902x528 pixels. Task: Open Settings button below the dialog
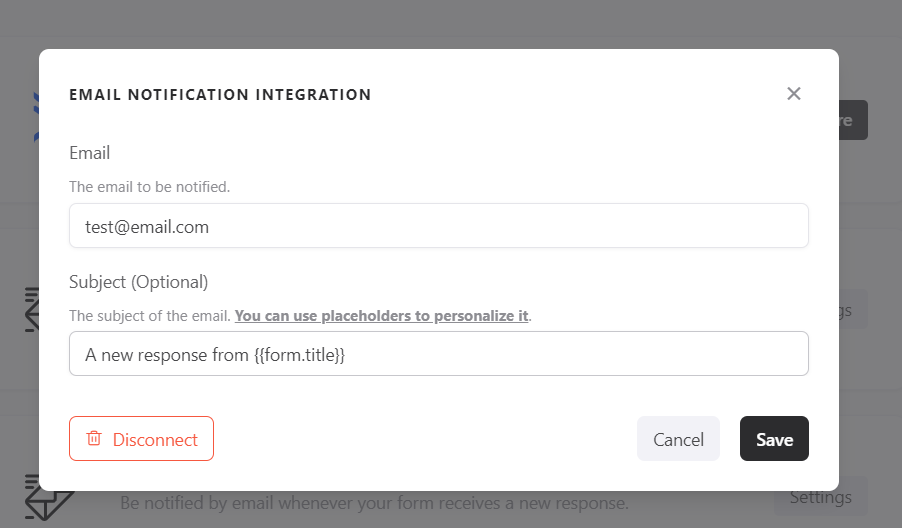(x=820, y=497)
